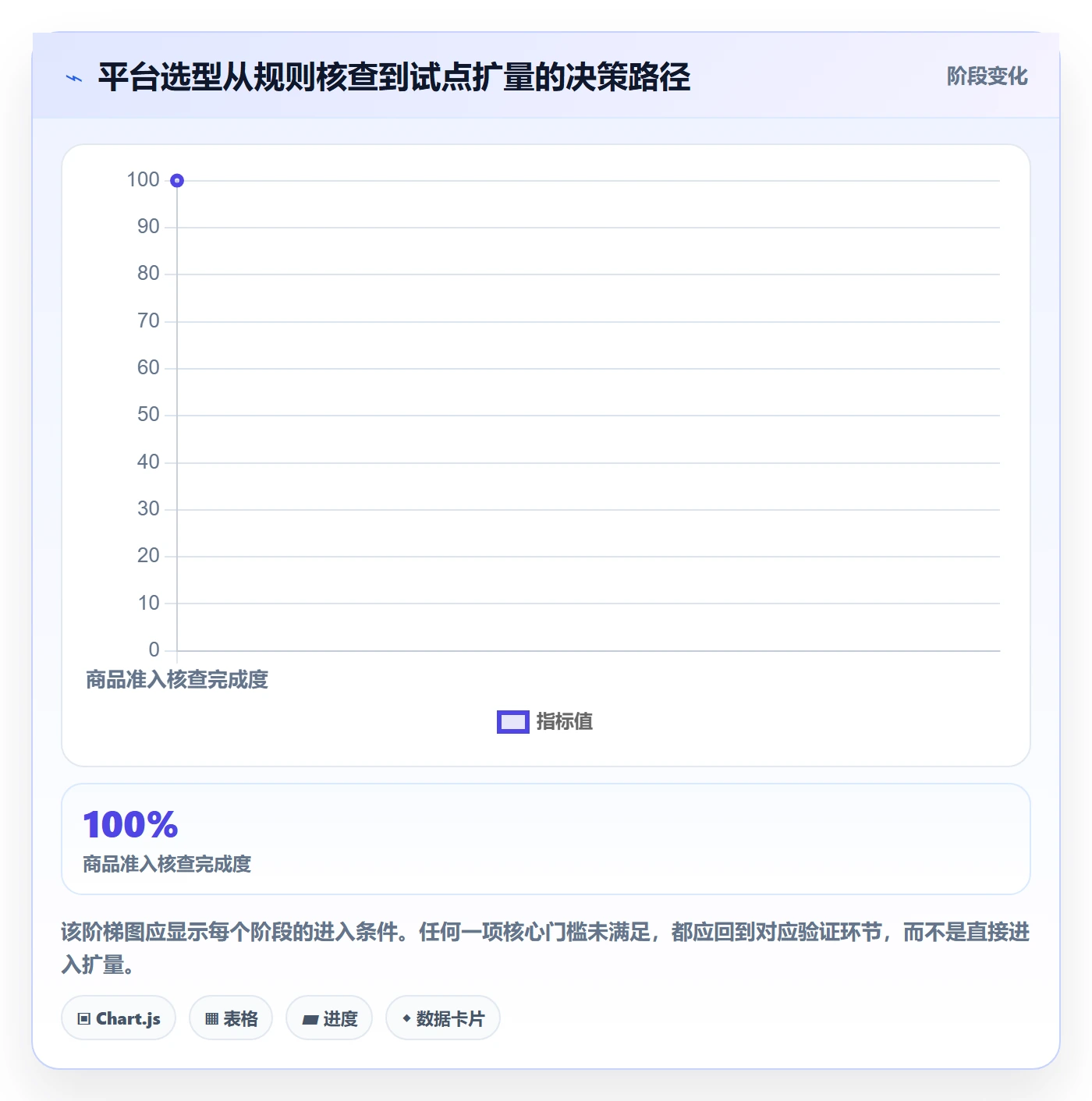Click the bar icon in 进度 tag

pos(310,1019)
